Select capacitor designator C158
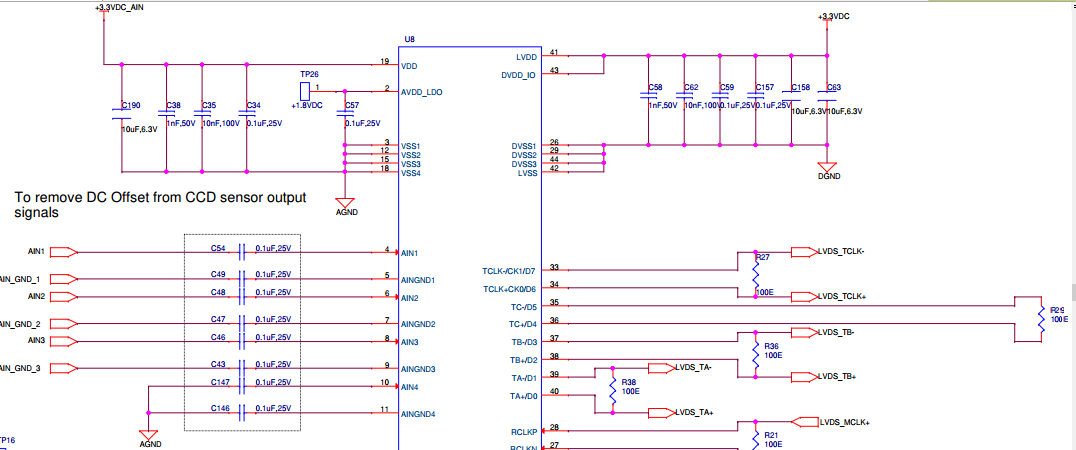Viewport: 1076px width, 450px height. pyautogui.click(x=800, y=88)
